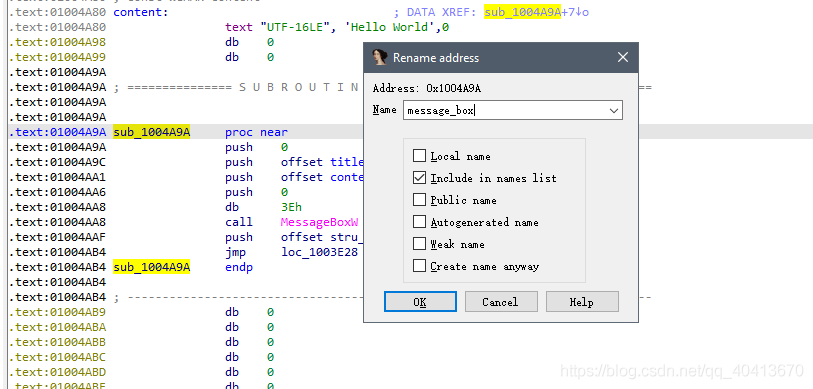Open Help for Rename address
Viewport: 813px width, 389px height.
[x=582, y=302]
